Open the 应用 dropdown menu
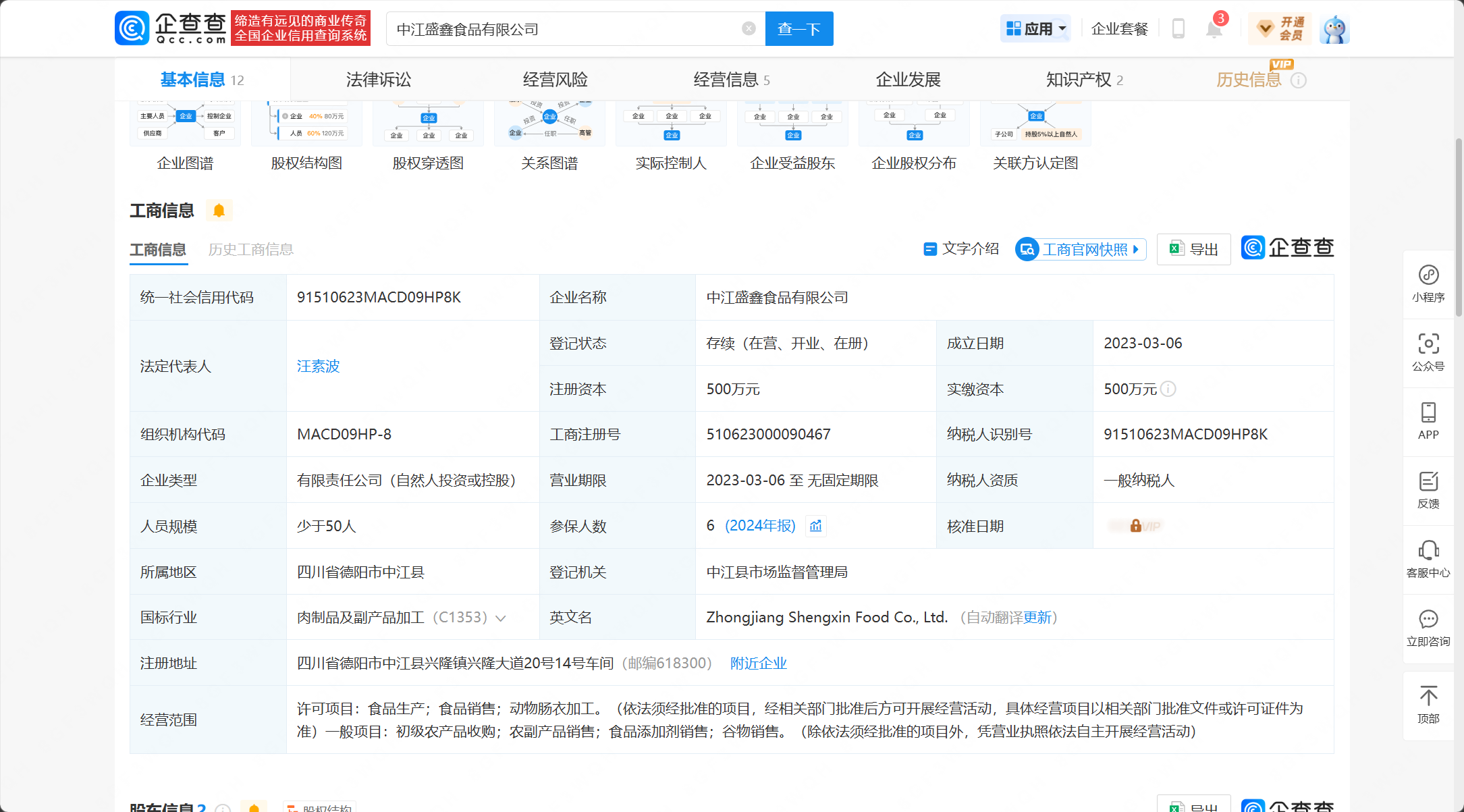Screen dimensions: 1464x812 (x=1035, y=29)
